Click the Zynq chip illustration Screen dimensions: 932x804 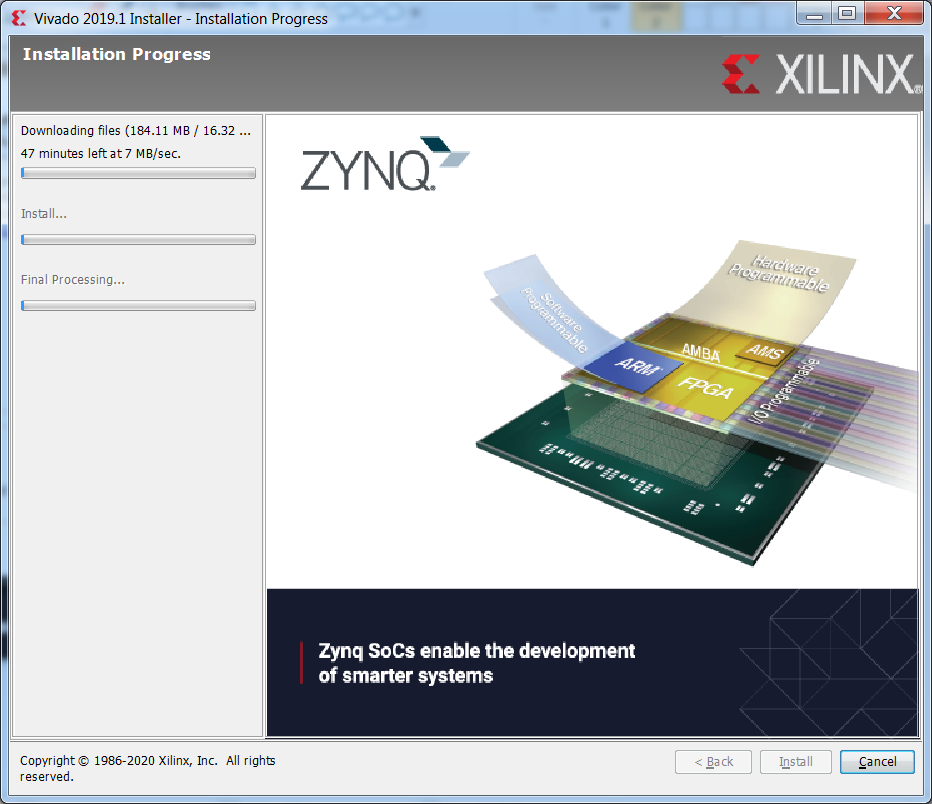695,404
